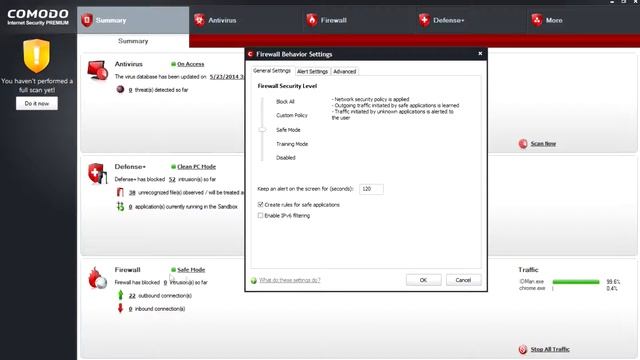Click the Scan Now icon
This screenshot has height=360, width=640.
pyautogui.click(x=523, y=144)
